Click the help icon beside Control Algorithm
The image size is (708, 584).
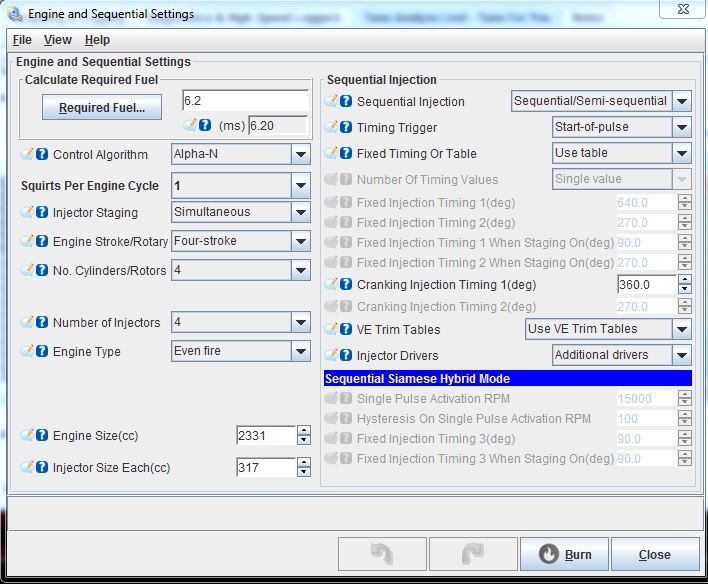click(x=42, y=154)
